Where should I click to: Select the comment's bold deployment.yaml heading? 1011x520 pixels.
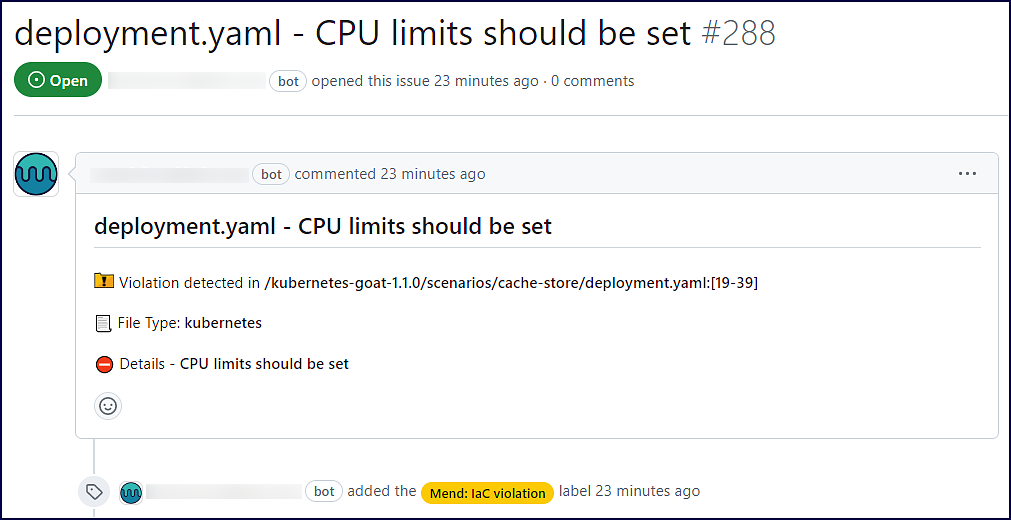pos(323,226)
